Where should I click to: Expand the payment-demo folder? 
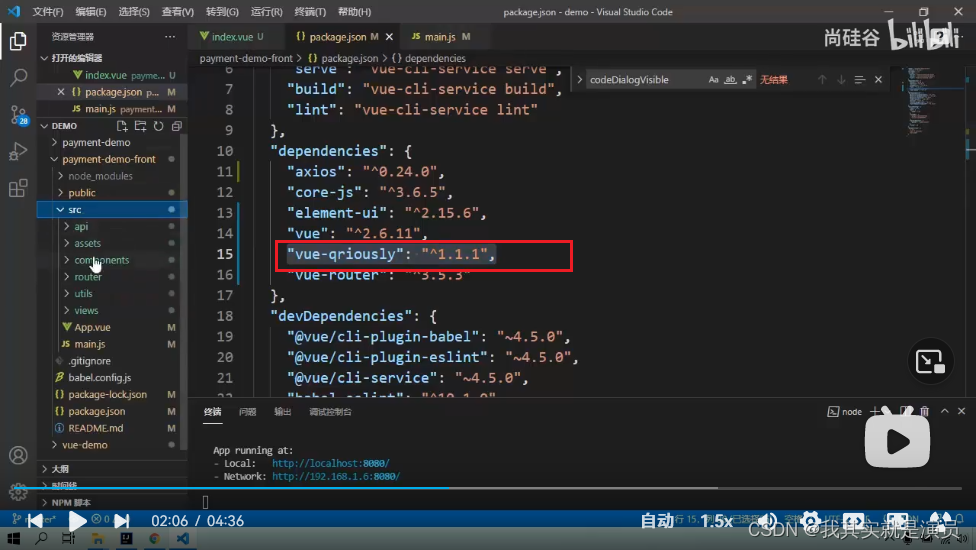click(96, 142)
